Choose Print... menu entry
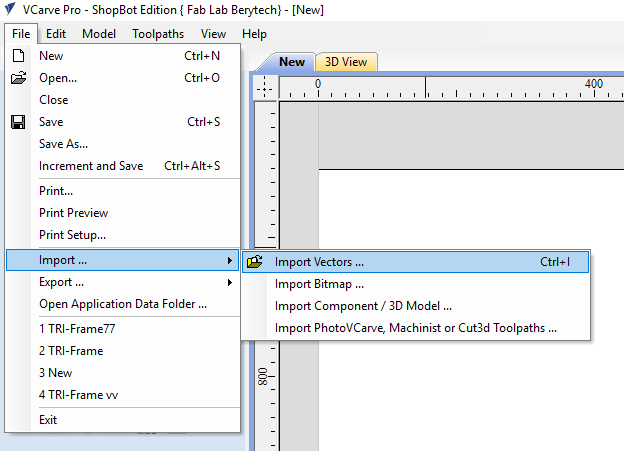This screenshot has height=451, width=624. coord(123,191)
